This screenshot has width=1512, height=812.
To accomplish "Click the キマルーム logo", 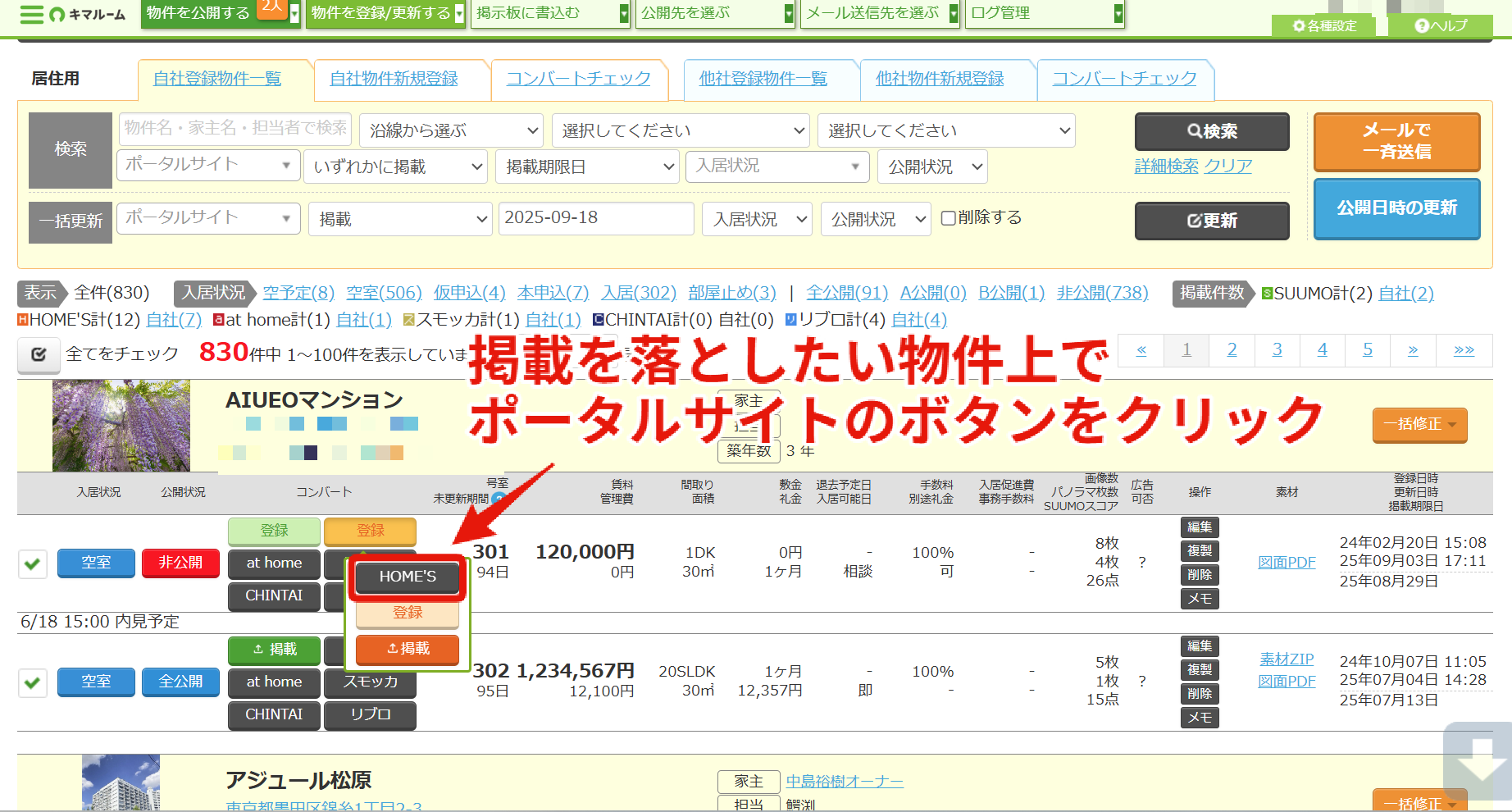I will click(88, 14).
